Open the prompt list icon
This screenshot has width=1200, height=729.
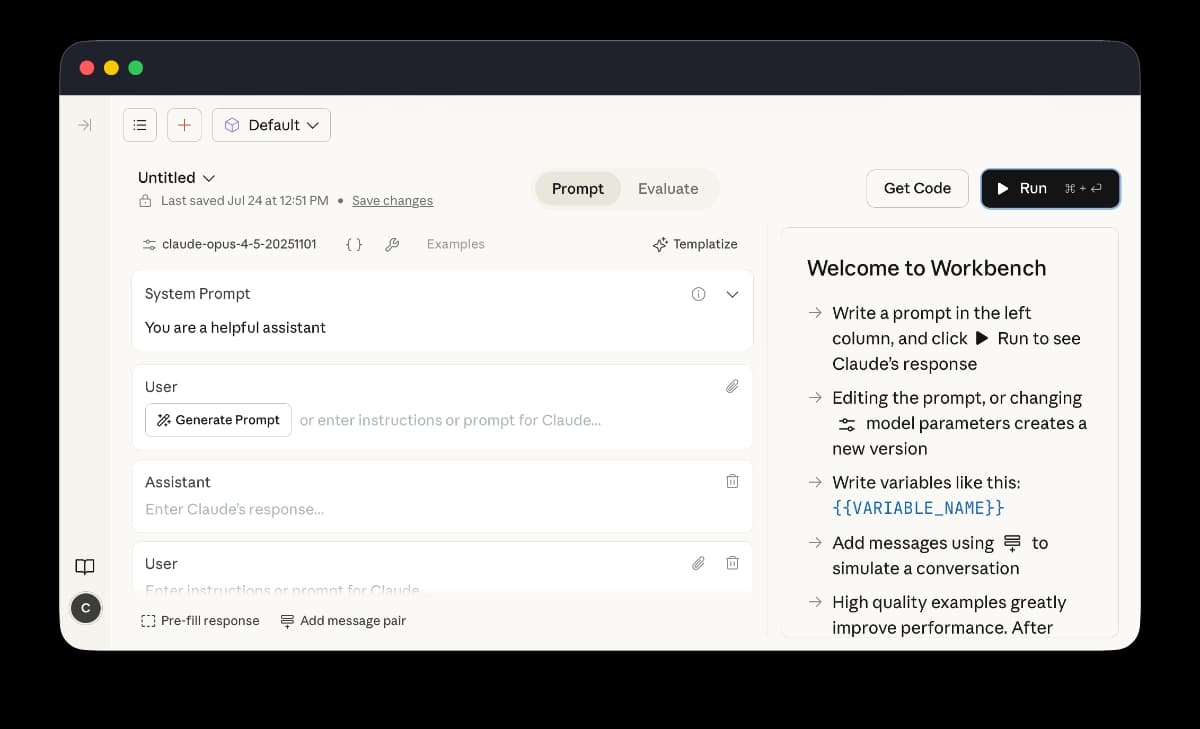tap(140, 125)
